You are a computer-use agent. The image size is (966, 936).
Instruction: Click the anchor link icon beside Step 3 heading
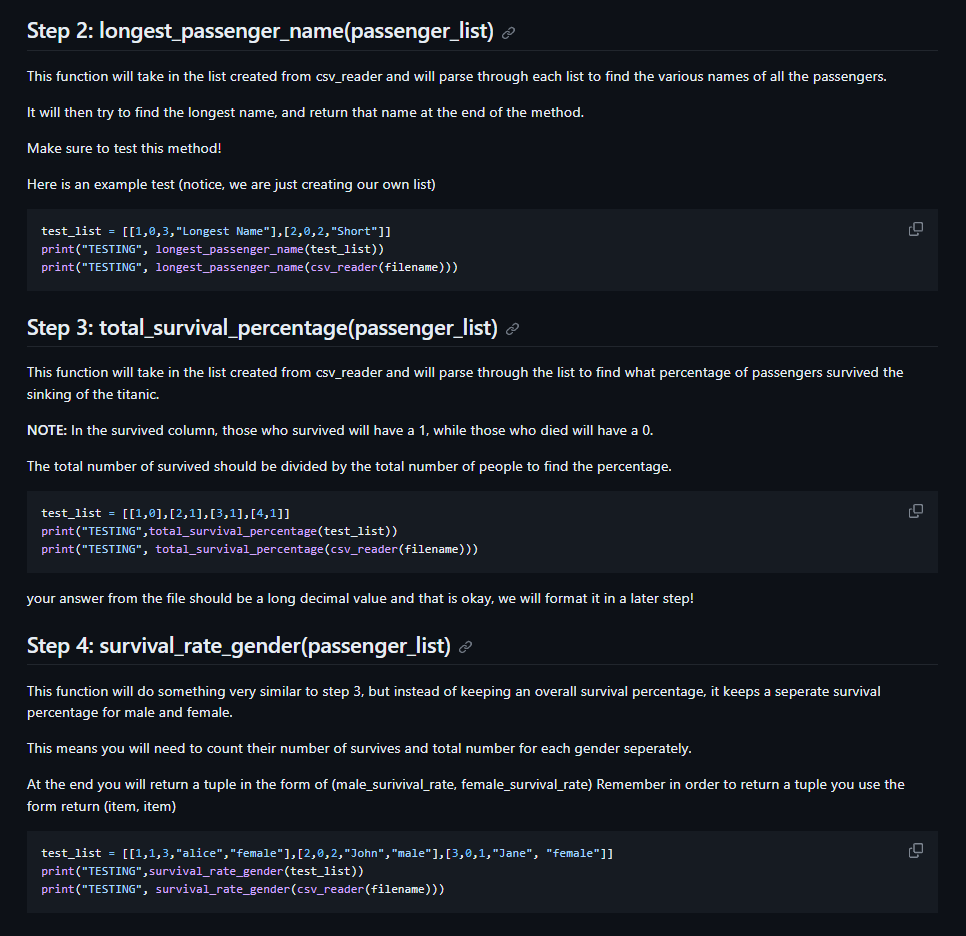pos(512,329)
